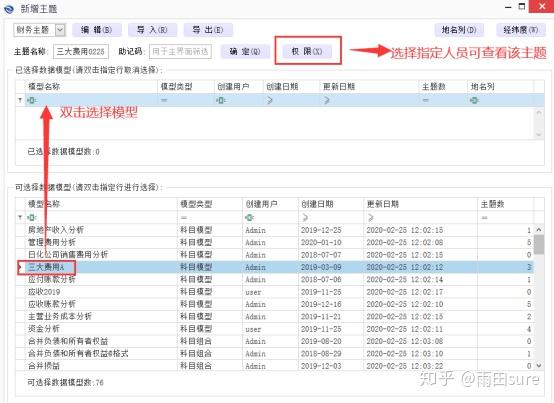The image size is (554, 403).
Task: Click the funnel icon of lower table filter row
Action: [20, 218]
